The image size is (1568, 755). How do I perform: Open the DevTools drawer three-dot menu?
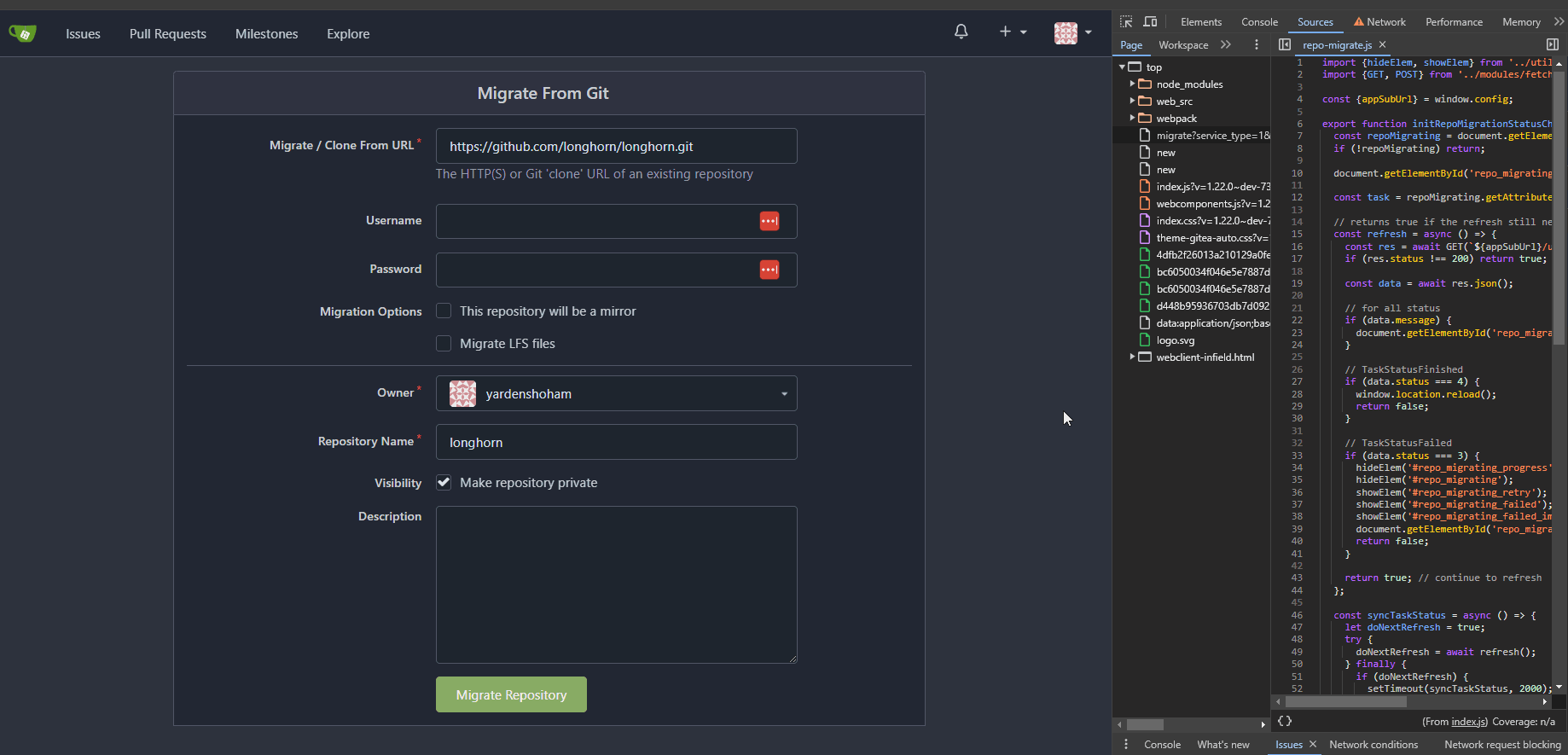[x=1126, y=744]
